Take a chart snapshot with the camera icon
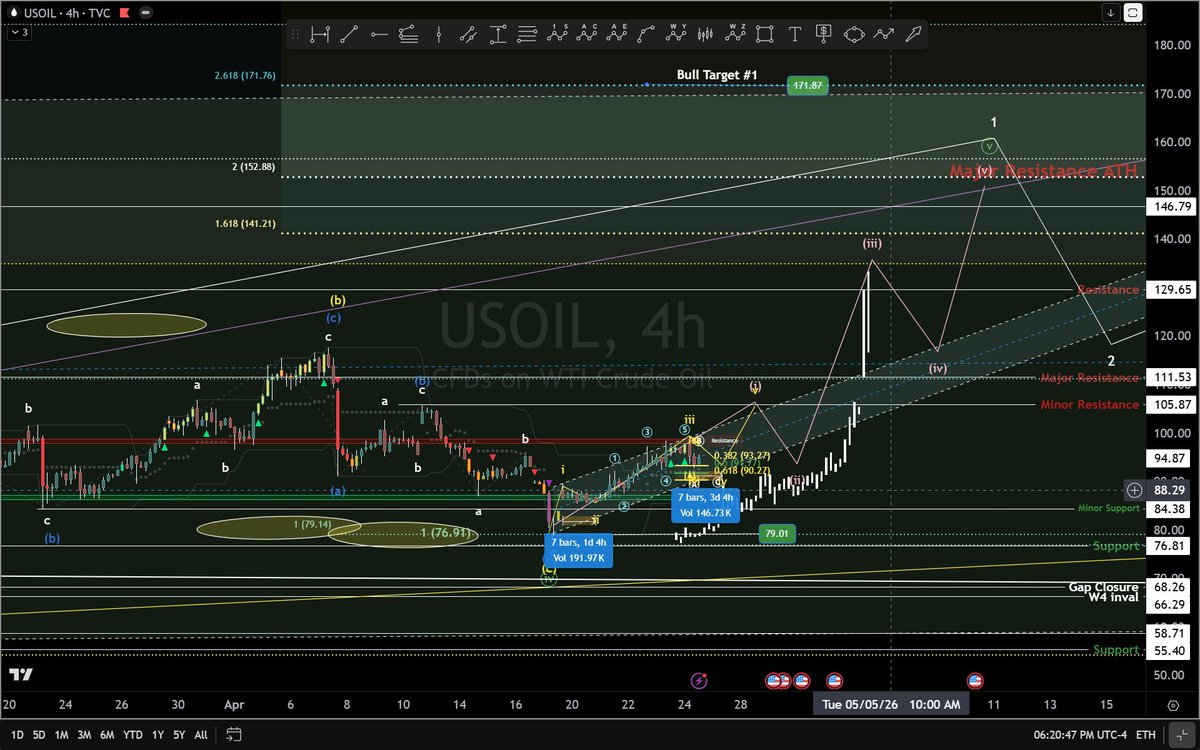The height and width of the screenshot is (750, 1200). (1133, 11)
